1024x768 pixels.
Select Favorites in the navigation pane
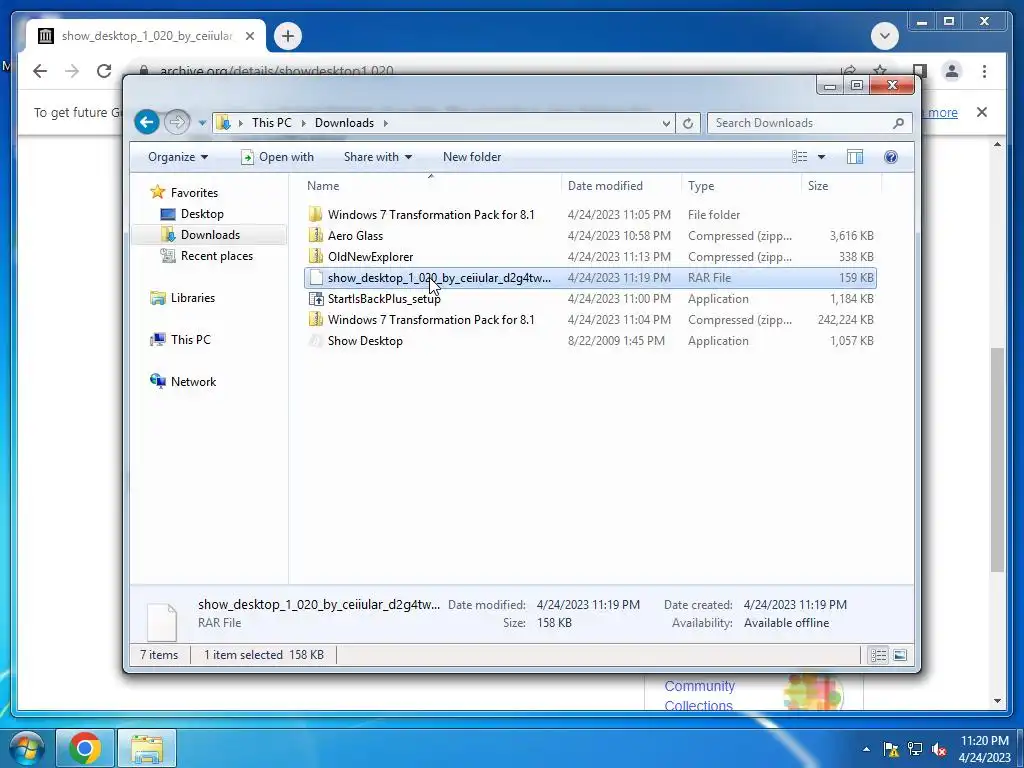point(194,193)
